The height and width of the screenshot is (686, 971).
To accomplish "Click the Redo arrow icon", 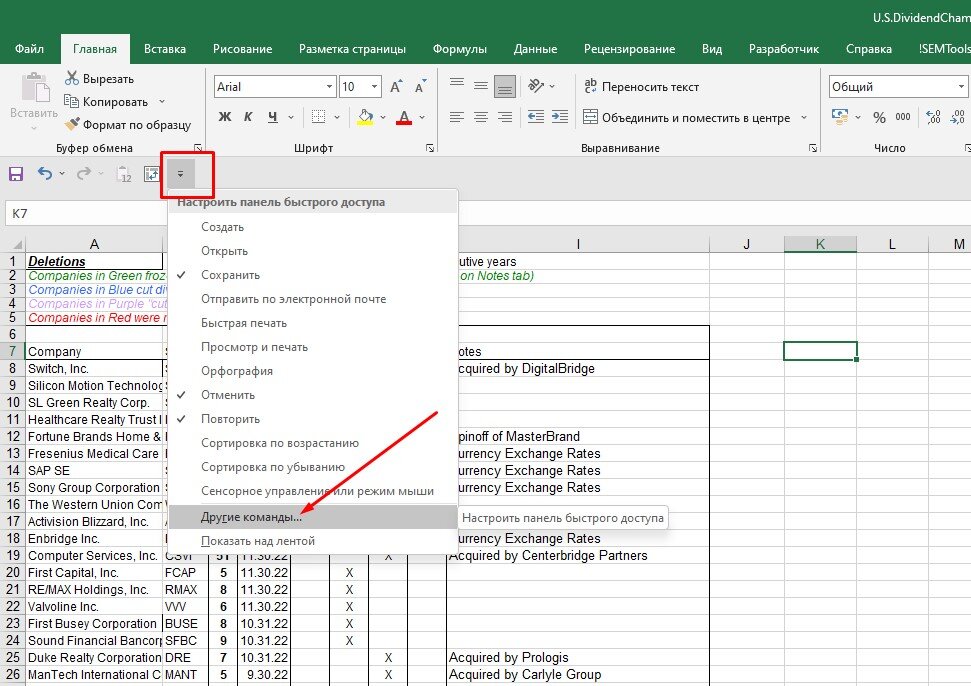I will (x=84, y=173).
